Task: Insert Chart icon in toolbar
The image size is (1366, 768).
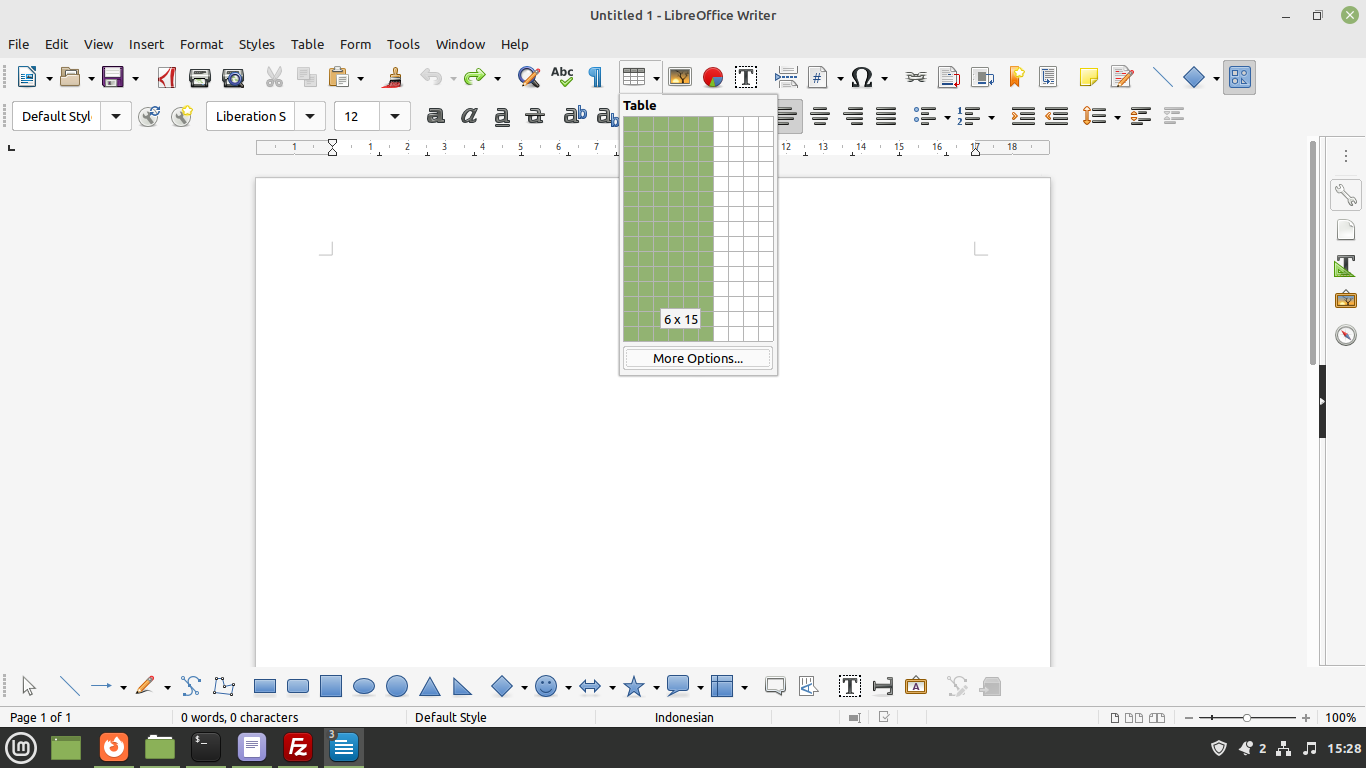Action: [713, 77]
